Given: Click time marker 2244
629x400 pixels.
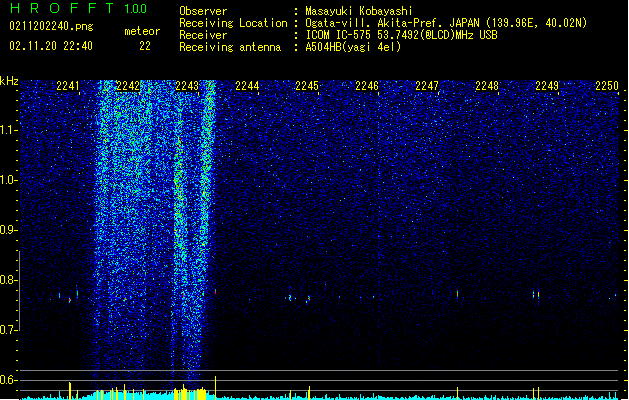Looking at the screenshot, I should [x=247, y=86].
